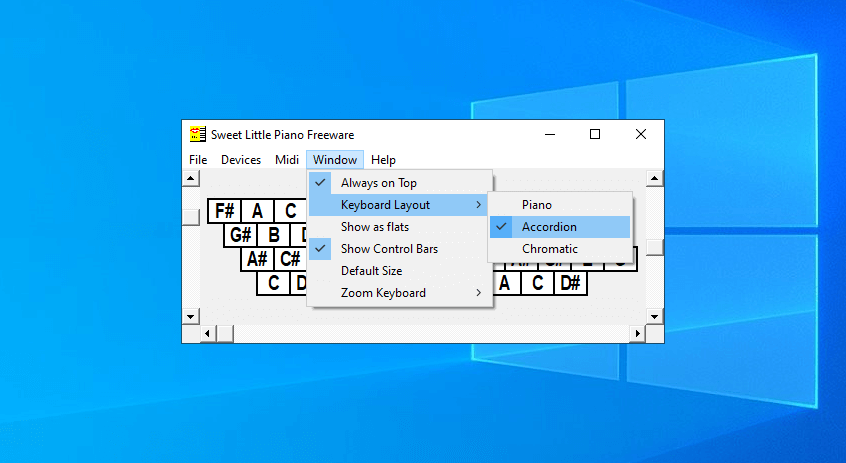This screenshot has height=463, width=846.
Task: Click the horizontal scrollbar left arrow
Action: pos(208,333)
